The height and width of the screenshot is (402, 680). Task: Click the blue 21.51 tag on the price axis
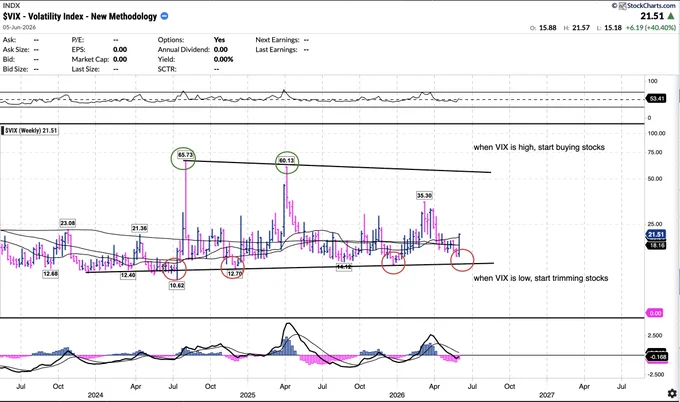[656, 235]
